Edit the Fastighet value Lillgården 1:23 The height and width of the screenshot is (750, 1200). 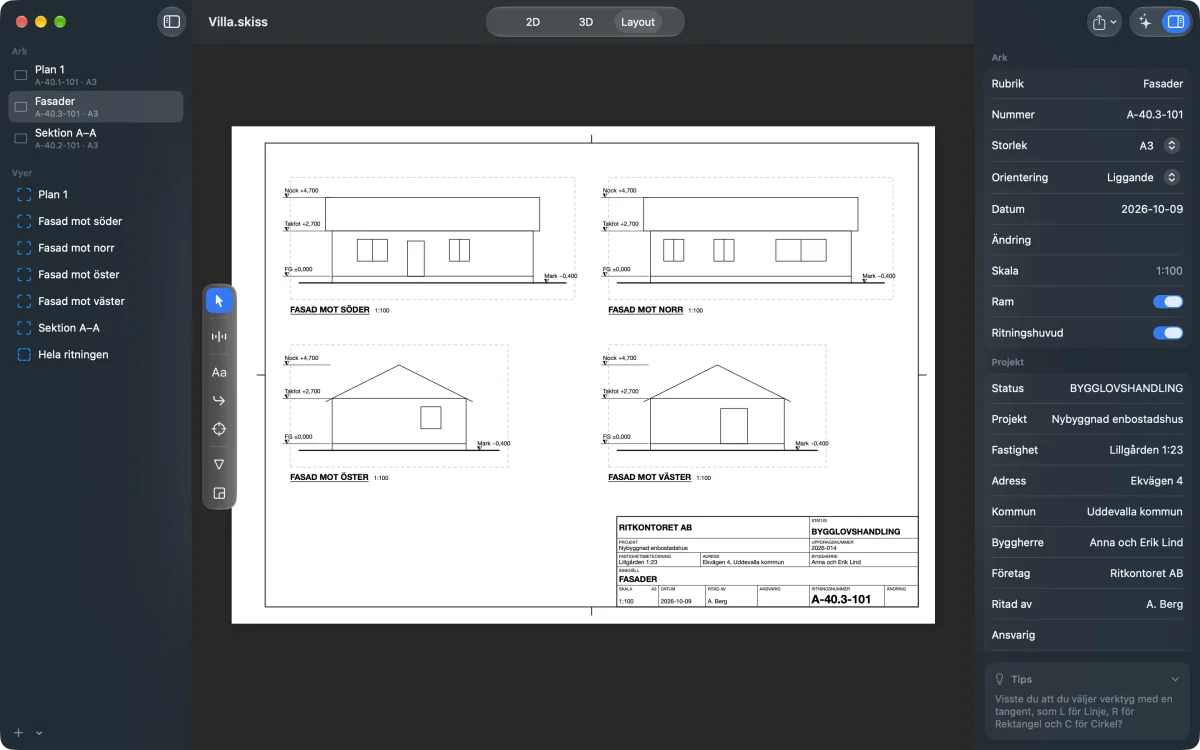[1146, 450]
